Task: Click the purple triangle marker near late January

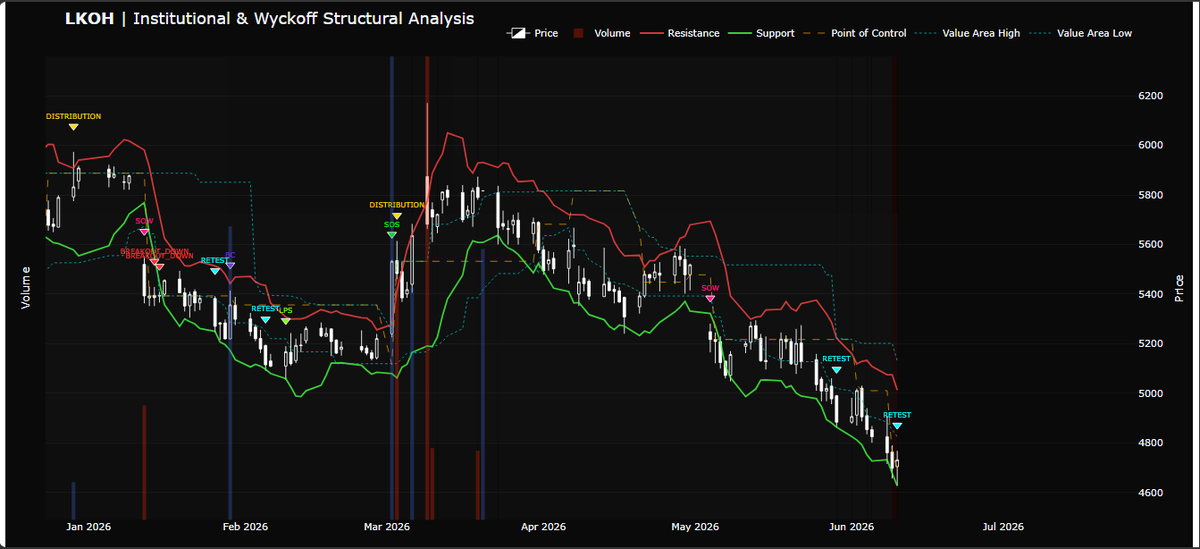Action: 230,265
